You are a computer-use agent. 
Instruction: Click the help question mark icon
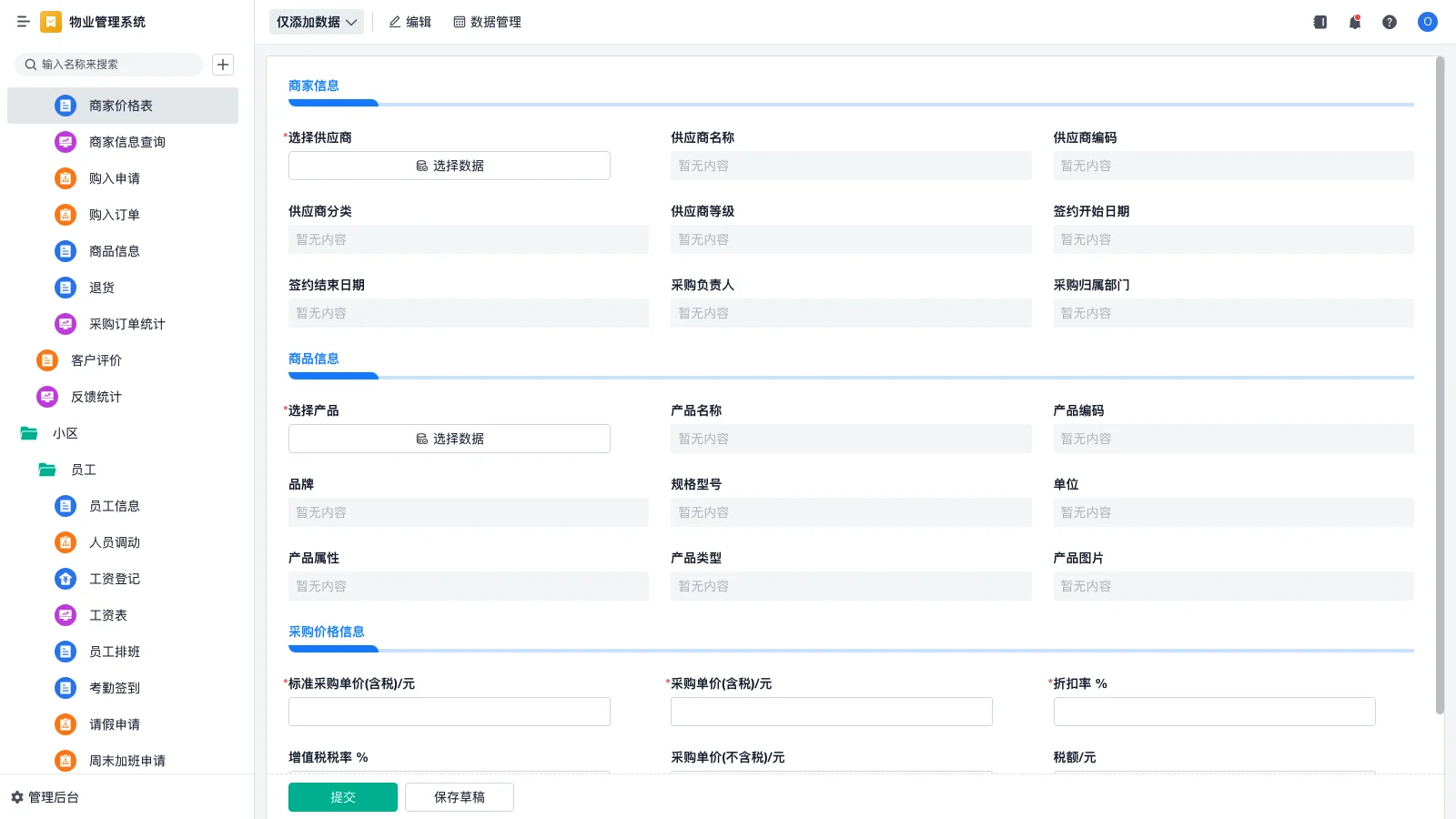(x=1390, y=22)
